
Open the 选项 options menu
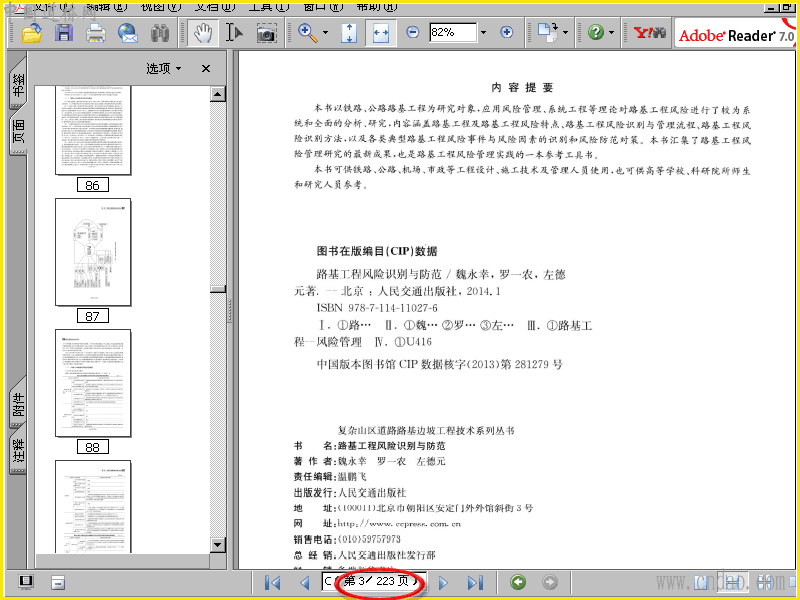(x=163, y=68)
